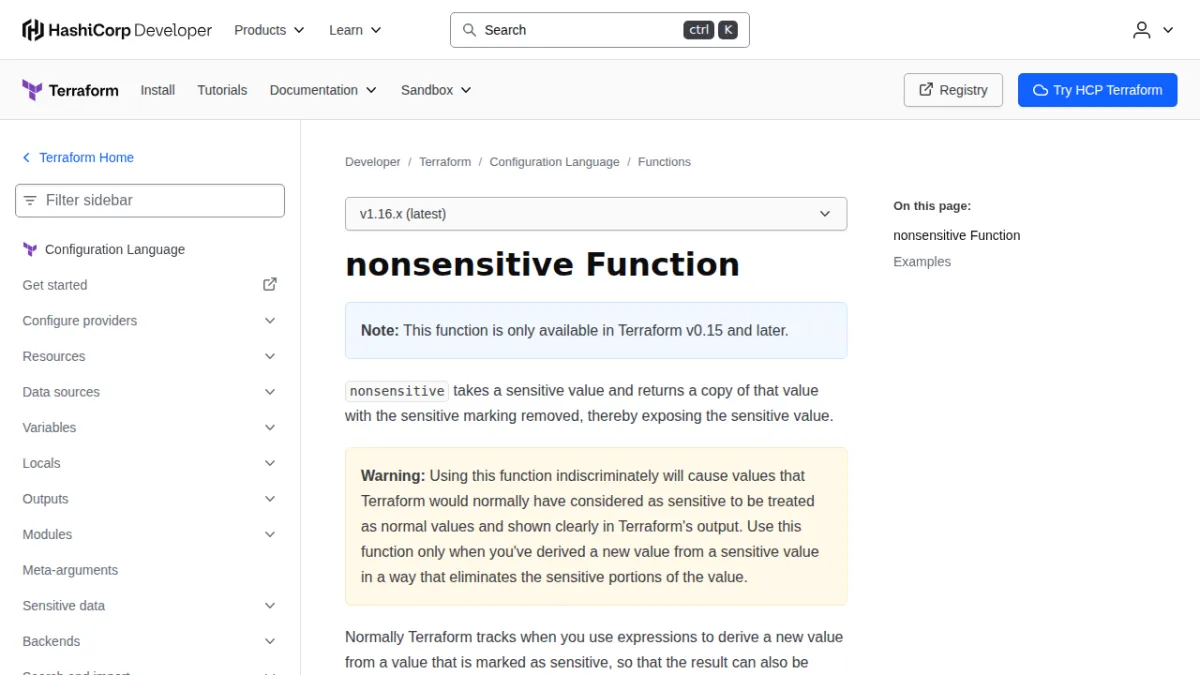Click the back arrow next to Terraform Home
The height and width of the screenshot is (675, 1200).
(x=27, y=158)
